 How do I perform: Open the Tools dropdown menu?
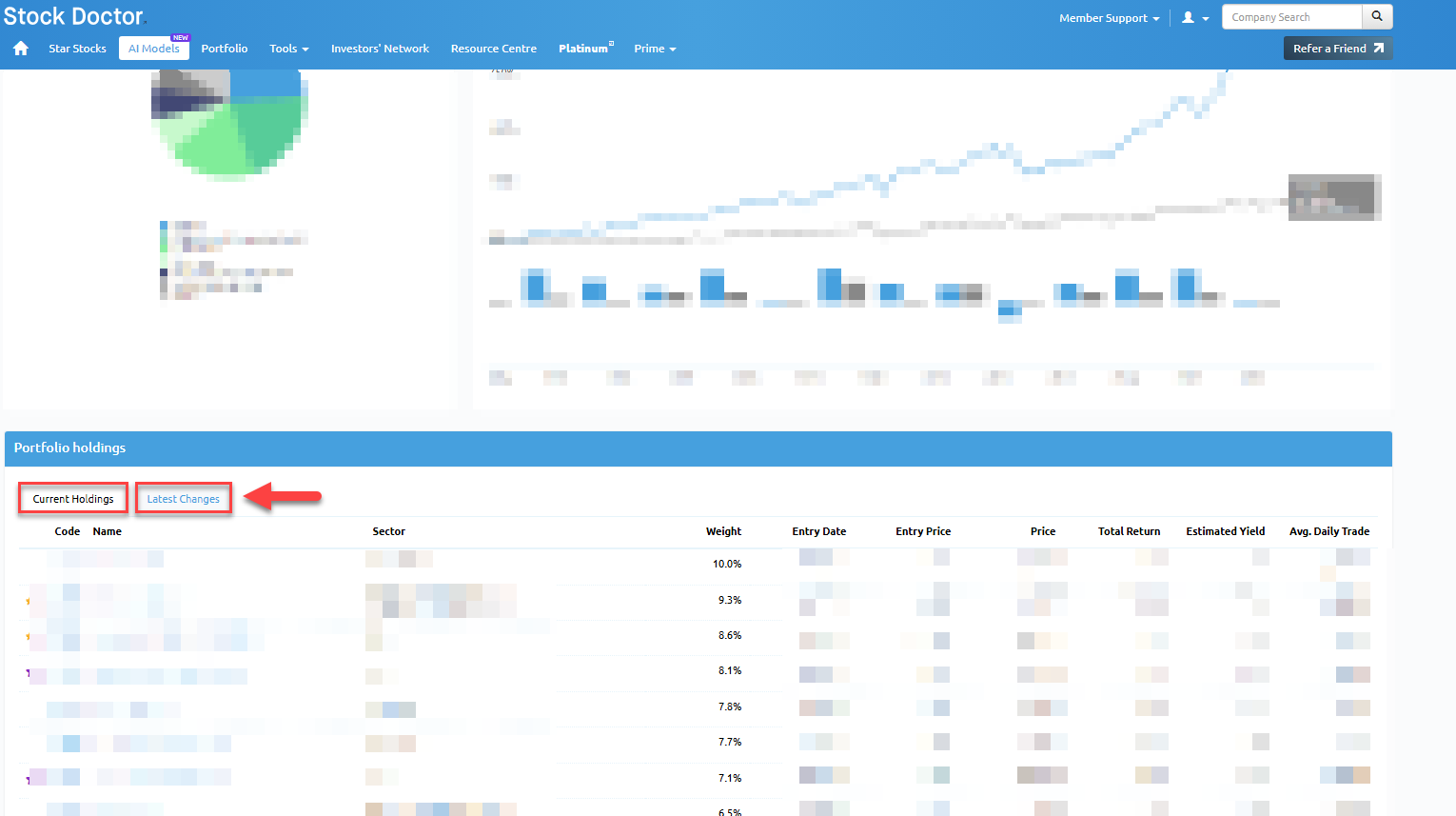click(x=289, y=49)
